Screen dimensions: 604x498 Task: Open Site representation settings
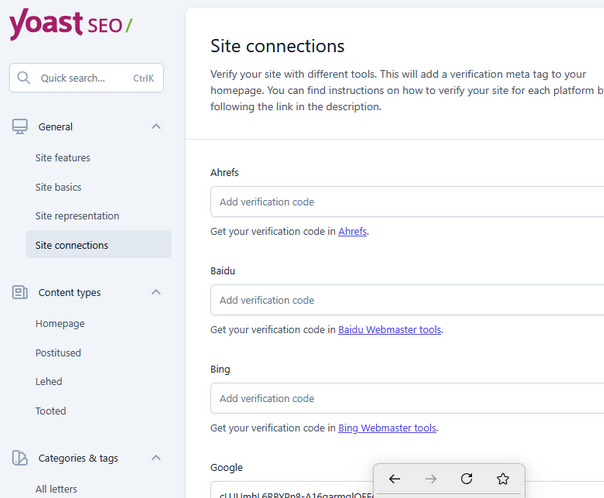[x=77, y=216]
